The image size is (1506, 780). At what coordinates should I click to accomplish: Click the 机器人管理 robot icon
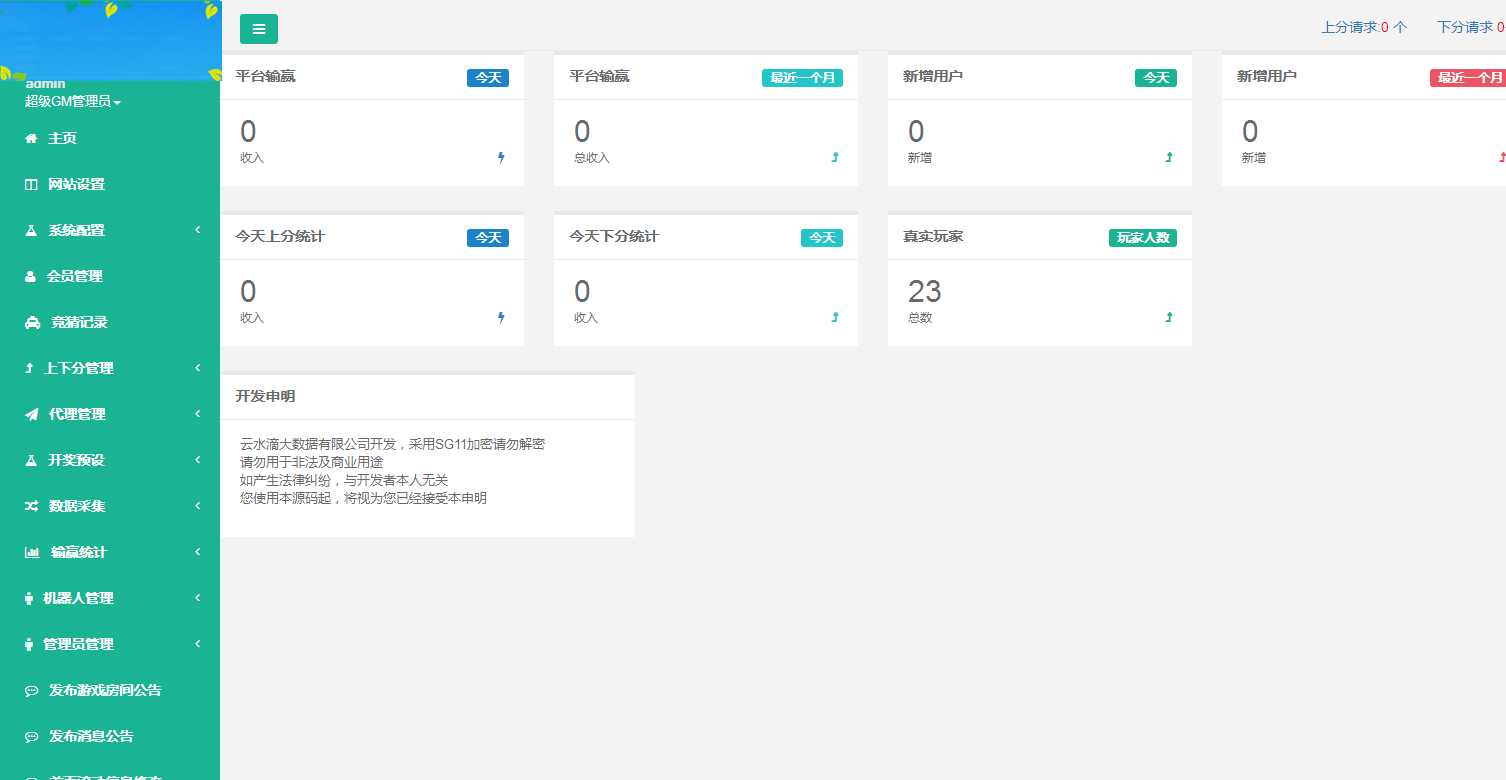click(x=29, y=598)
